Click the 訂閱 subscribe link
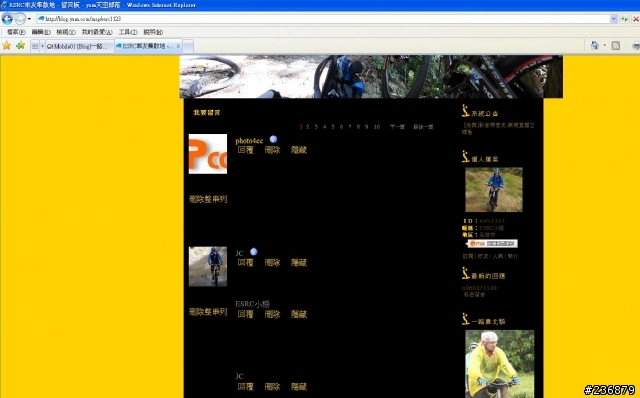Screen dimensions: 640x398 pyautogui.click(x=468, y=256)
